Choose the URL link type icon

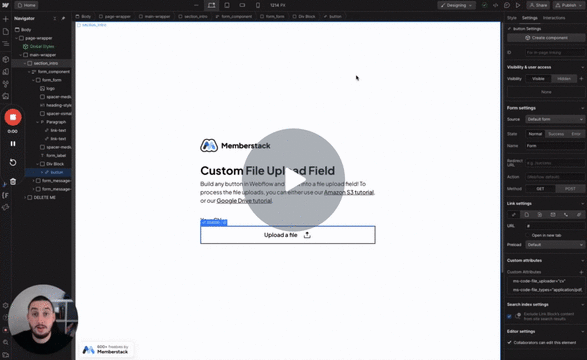(514, 215)
